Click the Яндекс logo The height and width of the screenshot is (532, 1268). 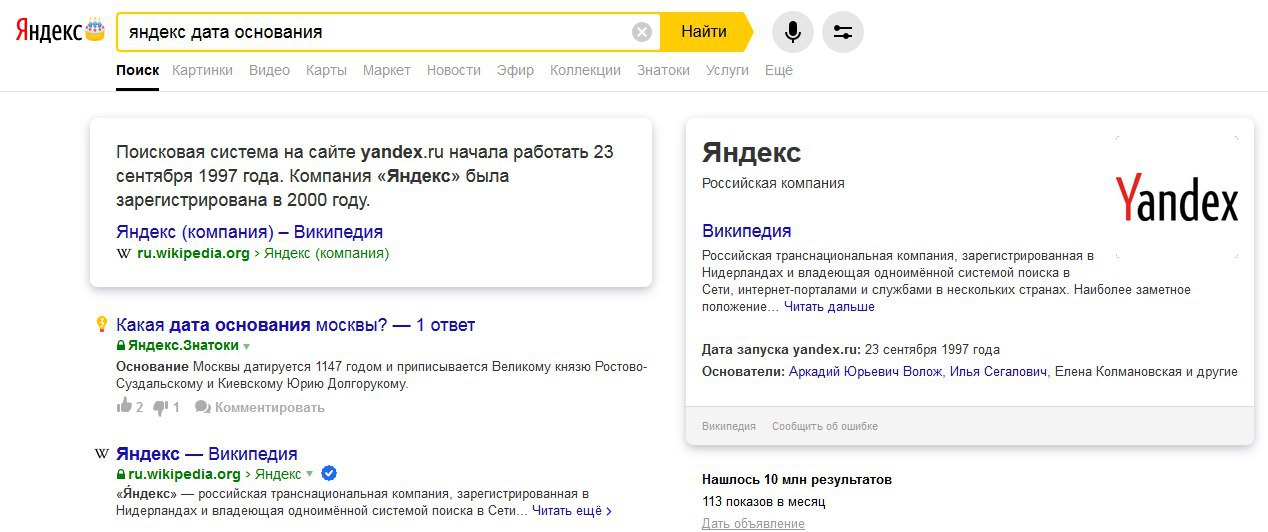[x=60, y=30]
